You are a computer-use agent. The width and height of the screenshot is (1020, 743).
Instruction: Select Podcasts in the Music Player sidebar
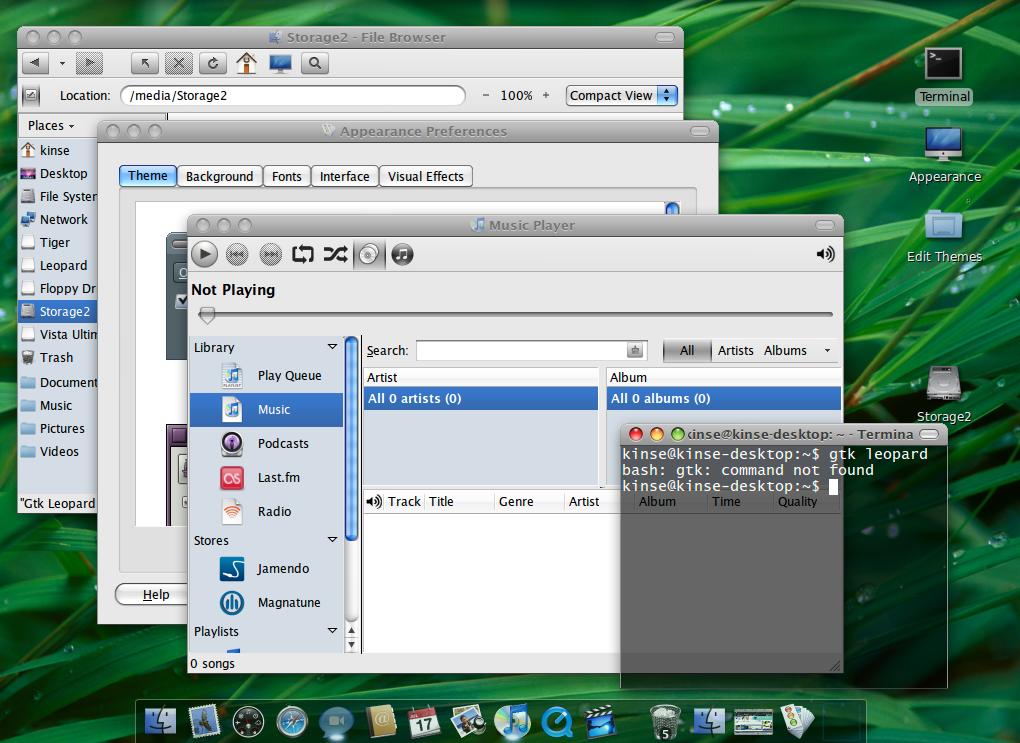(x=267, y=443)
